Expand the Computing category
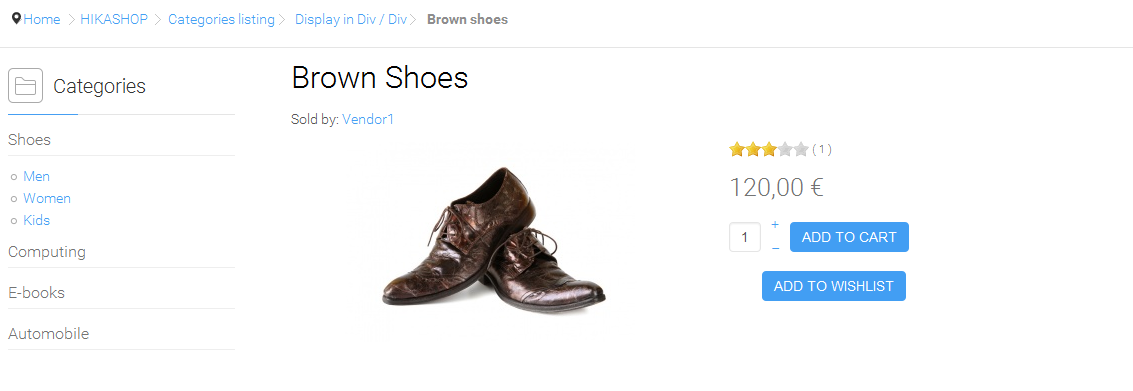The image size is (1133, 391). coord(47,252)
